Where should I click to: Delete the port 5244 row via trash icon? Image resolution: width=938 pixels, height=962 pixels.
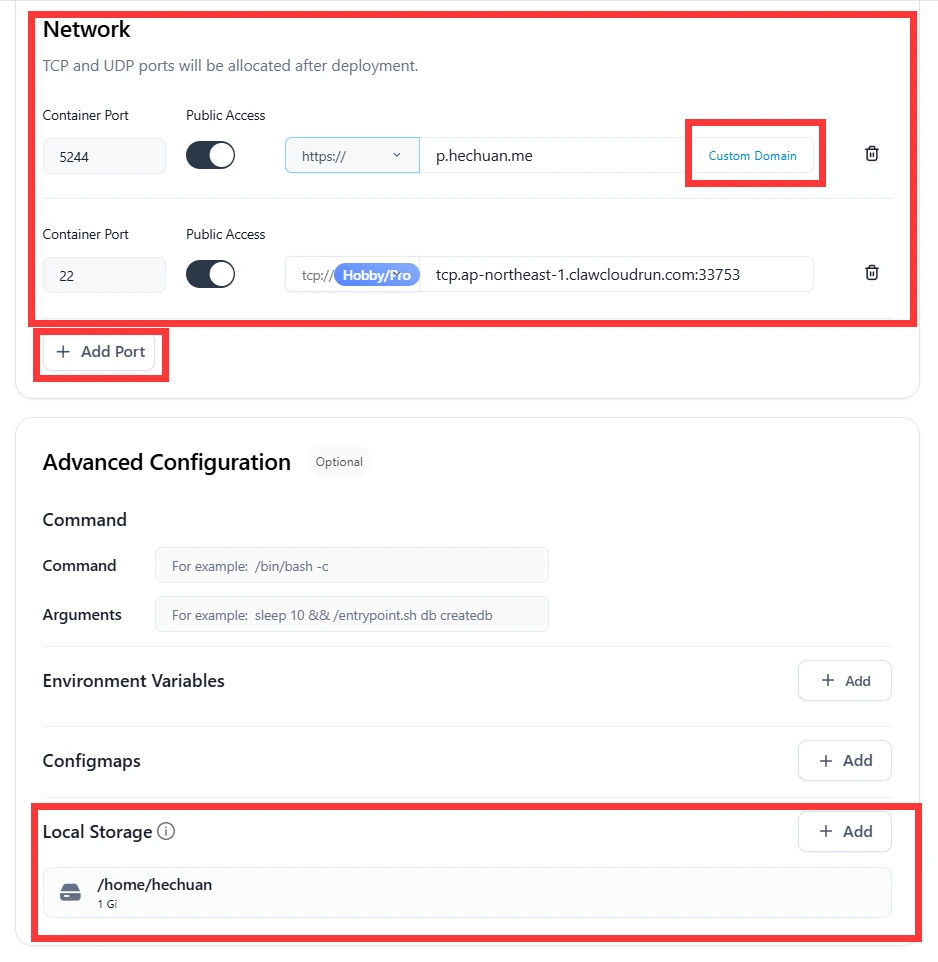pos(872,154)
